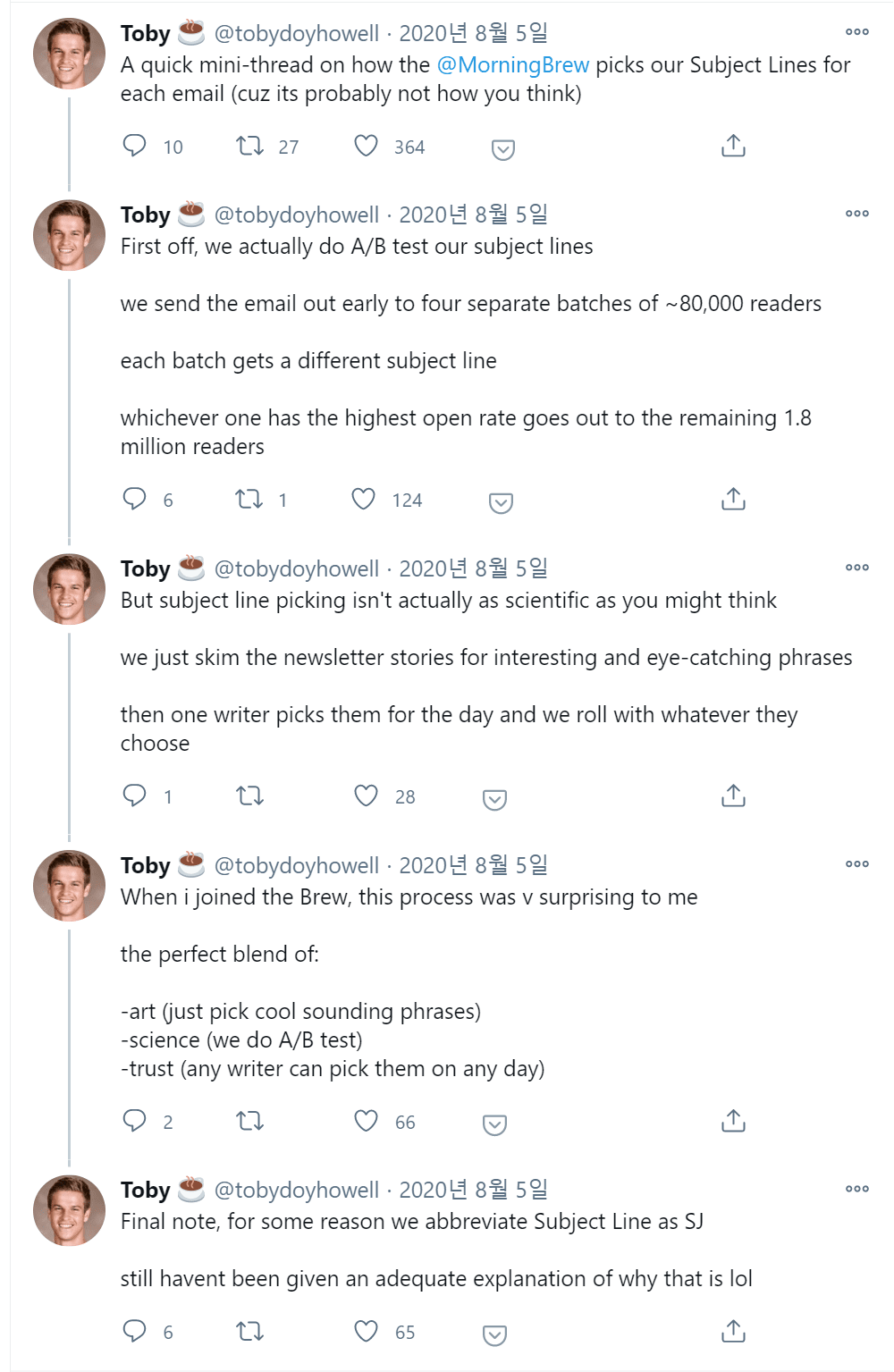Share the first tweet about Subject Lines
Image resolution: width=894 pixels, height=1372 pixels.
[x=733, y=146]
